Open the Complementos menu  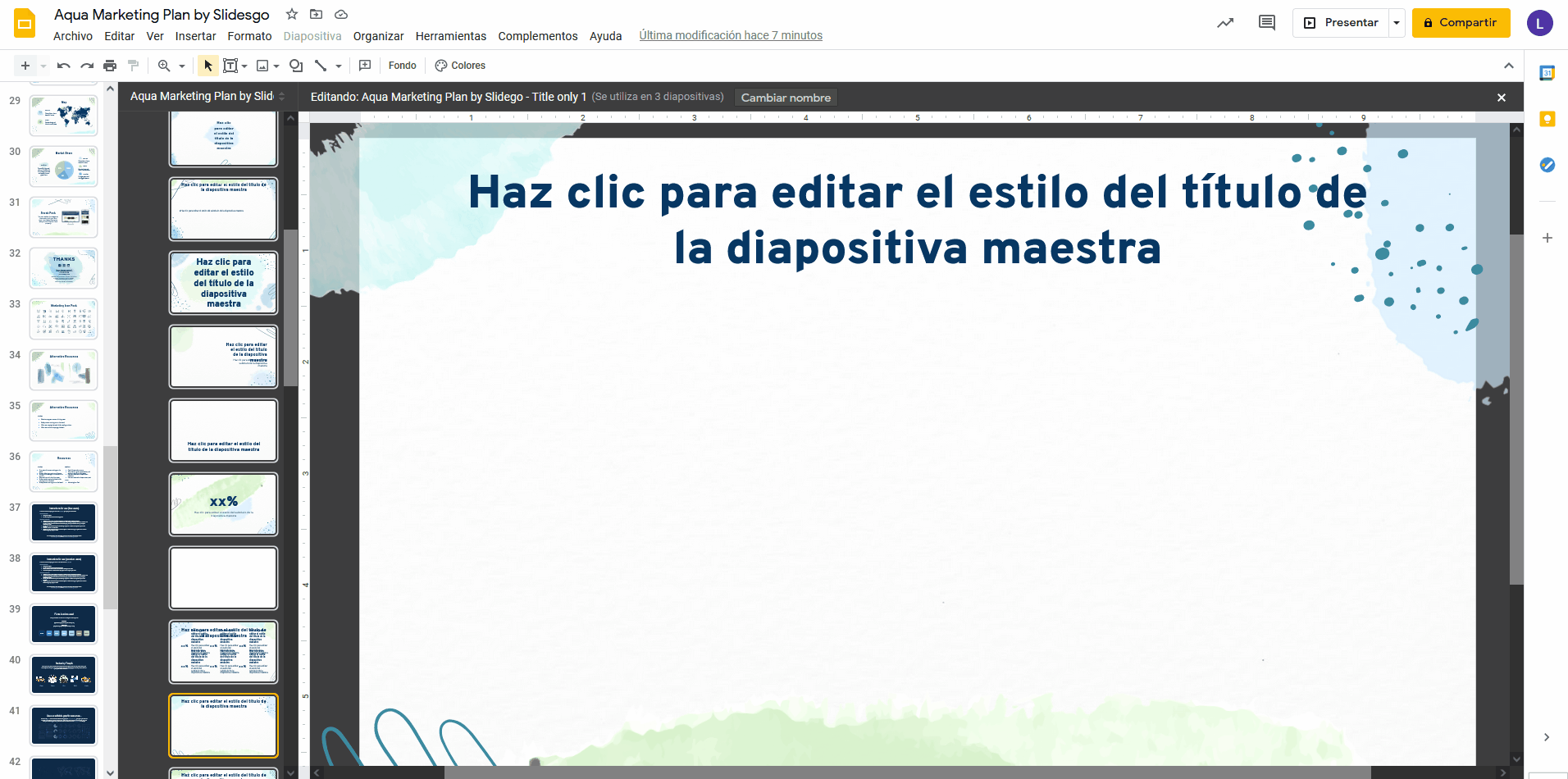pyautogui.click(x=538, y=36)
